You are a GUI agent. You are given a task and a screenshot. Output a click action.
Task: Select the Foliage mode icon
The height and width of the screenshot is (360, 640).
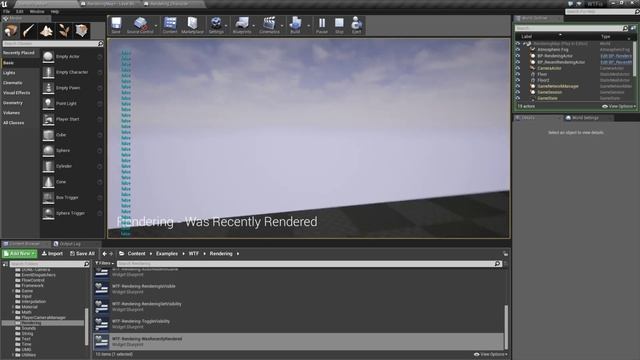64,31
